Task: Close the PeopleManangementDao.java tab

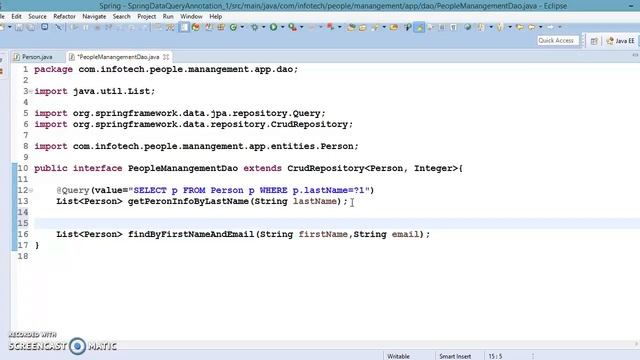Action: point(166,57)
